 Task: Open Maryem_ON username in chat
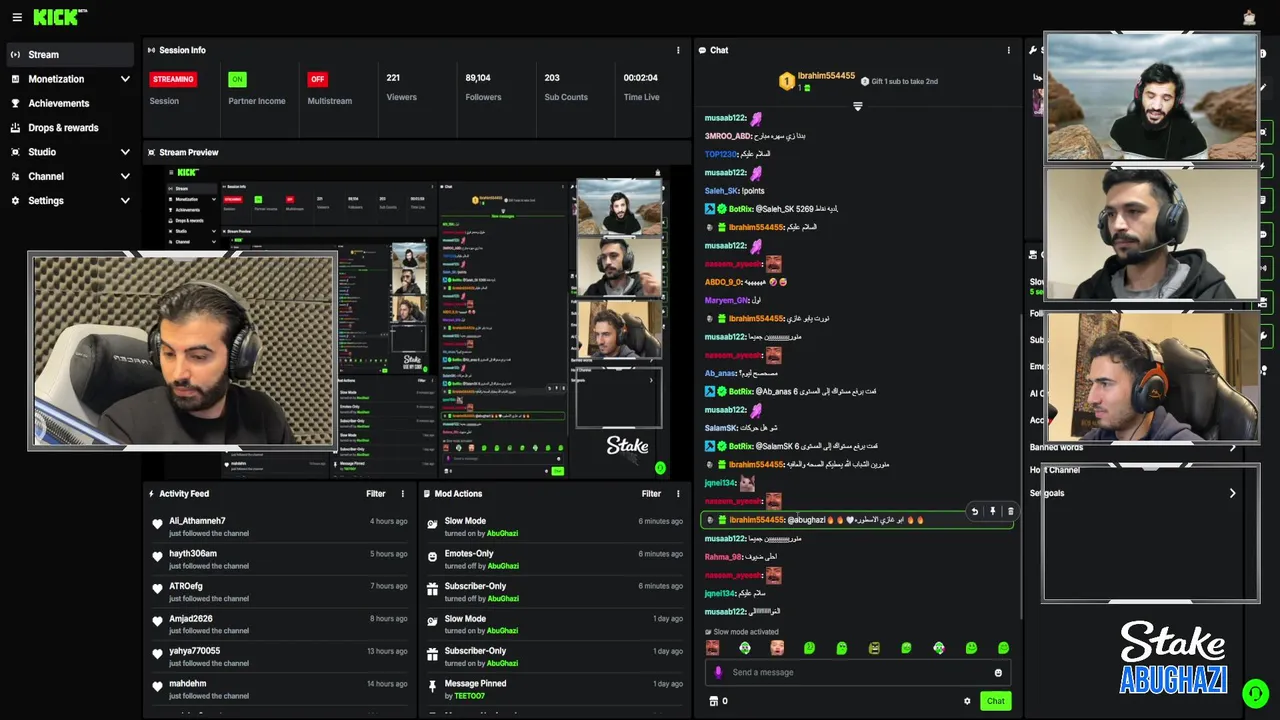tap(726, 300)
